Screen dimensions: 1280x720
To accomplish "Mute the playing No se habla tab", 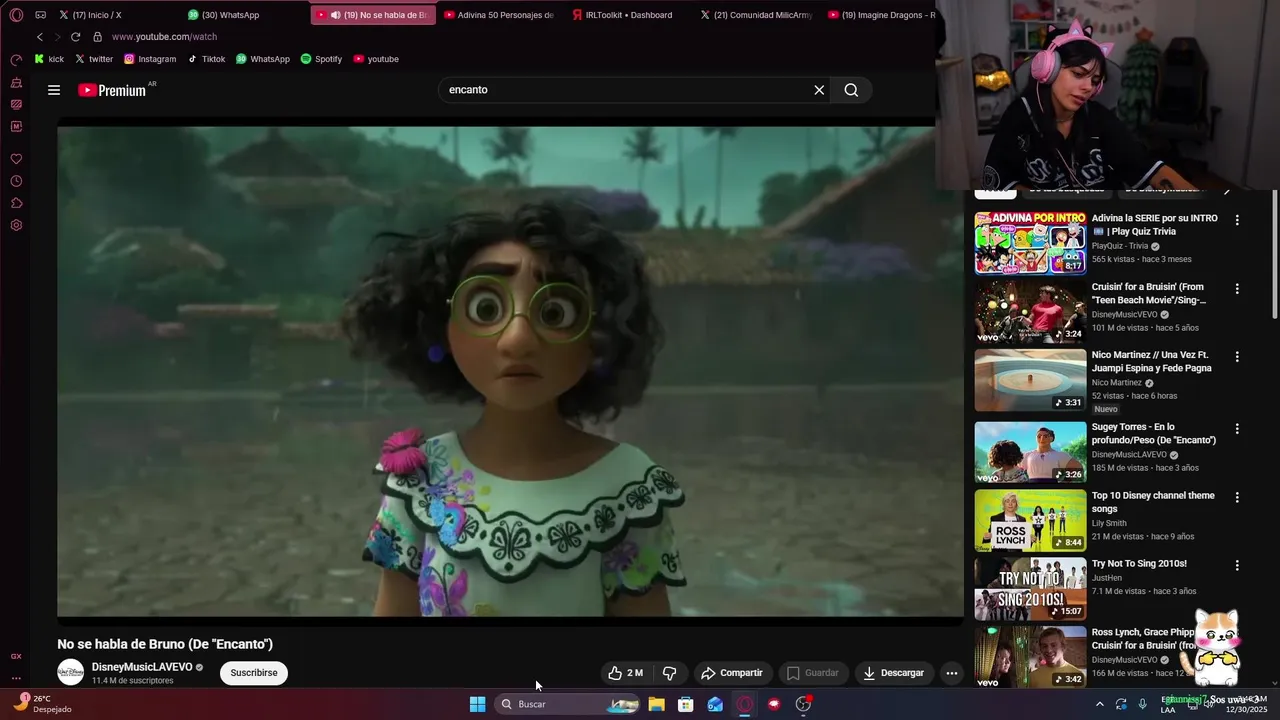I will pyautogui.click(x=335, y=15).
